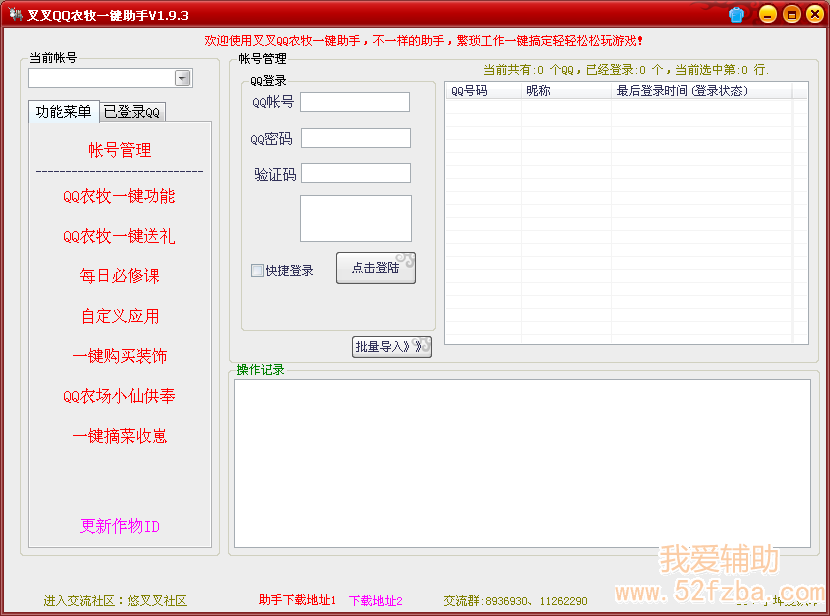Click the 助手下载地址1 link
Screen dimensions: 830x616
pos(297,600)
